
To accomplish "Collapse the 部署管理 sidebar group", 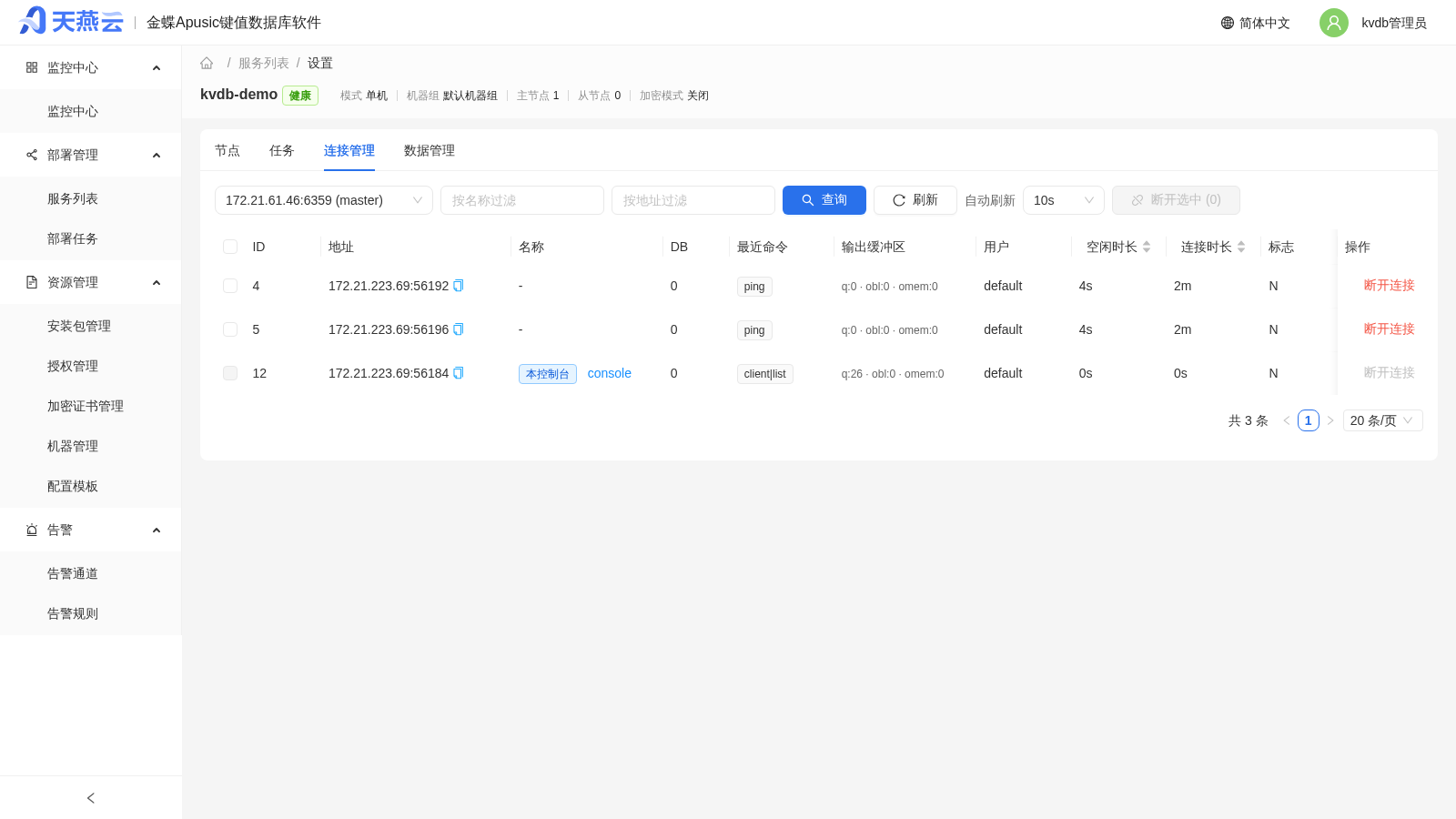I will [91, 155].
